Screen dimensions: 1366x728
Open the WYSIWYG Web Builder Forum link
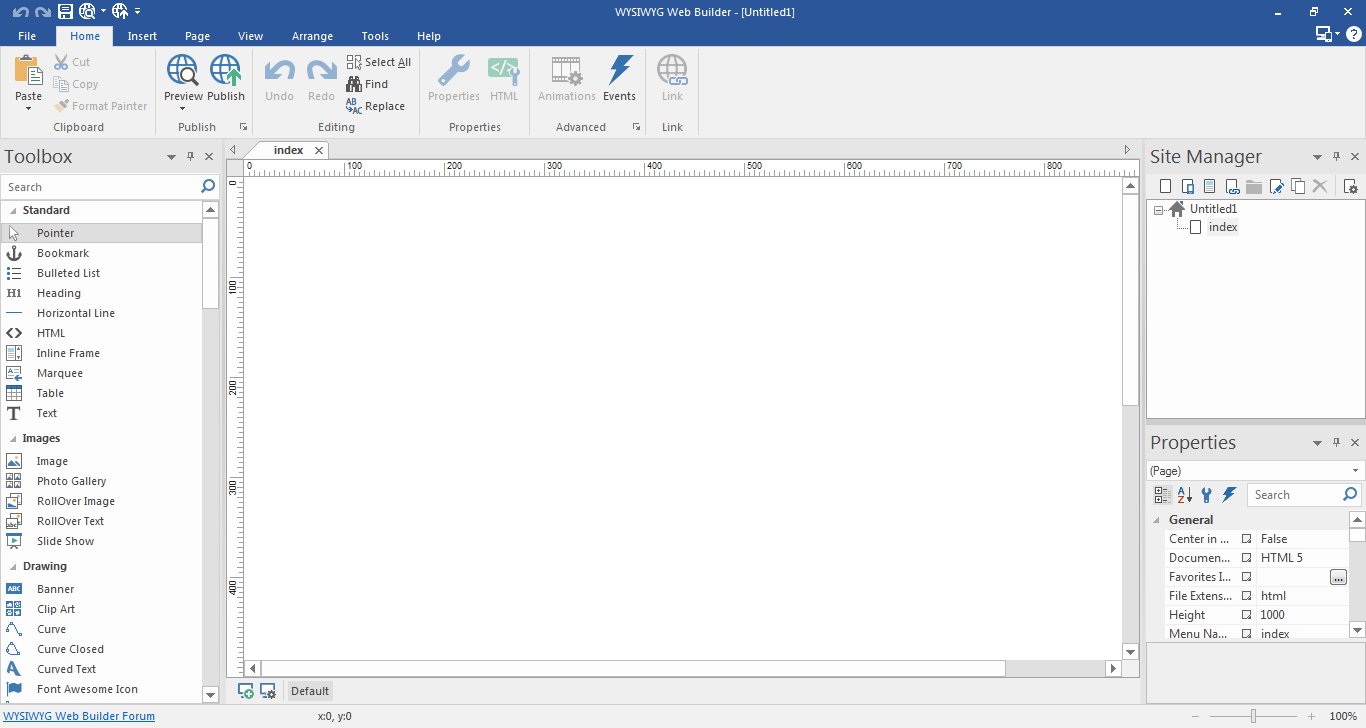[x=79, y=715]
